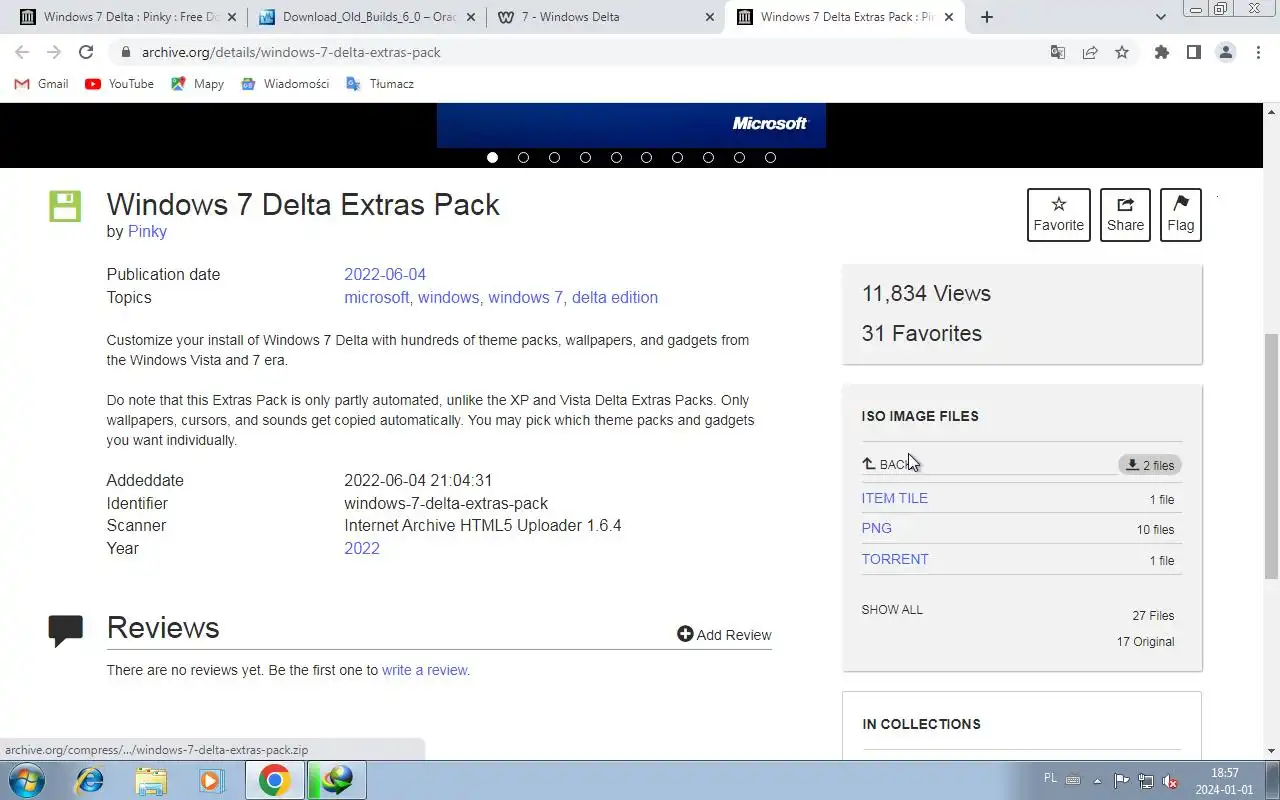
Task: Bookmark this page with the star
Action: (1122, 52)
